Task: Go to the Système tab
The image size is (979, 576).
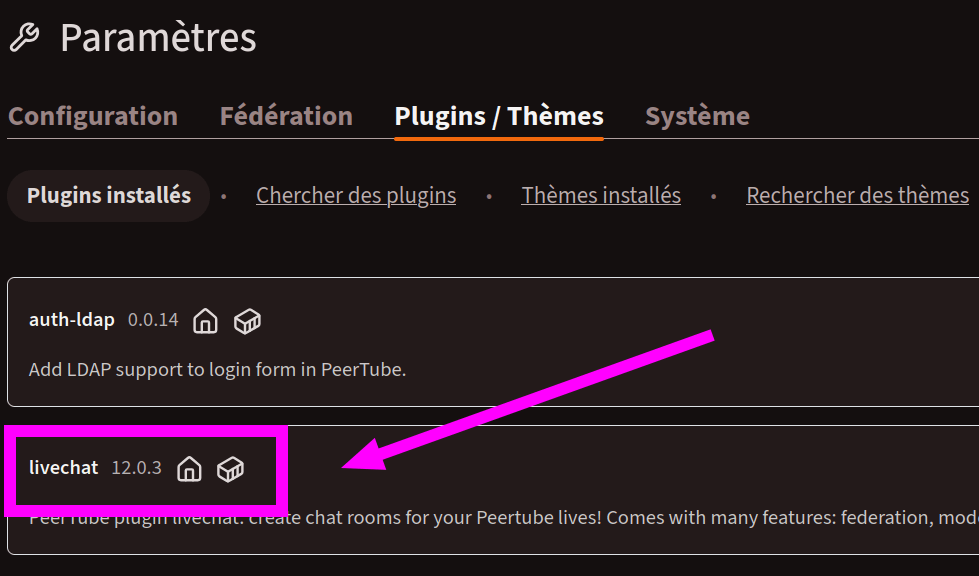Action: tap(697, 116)
